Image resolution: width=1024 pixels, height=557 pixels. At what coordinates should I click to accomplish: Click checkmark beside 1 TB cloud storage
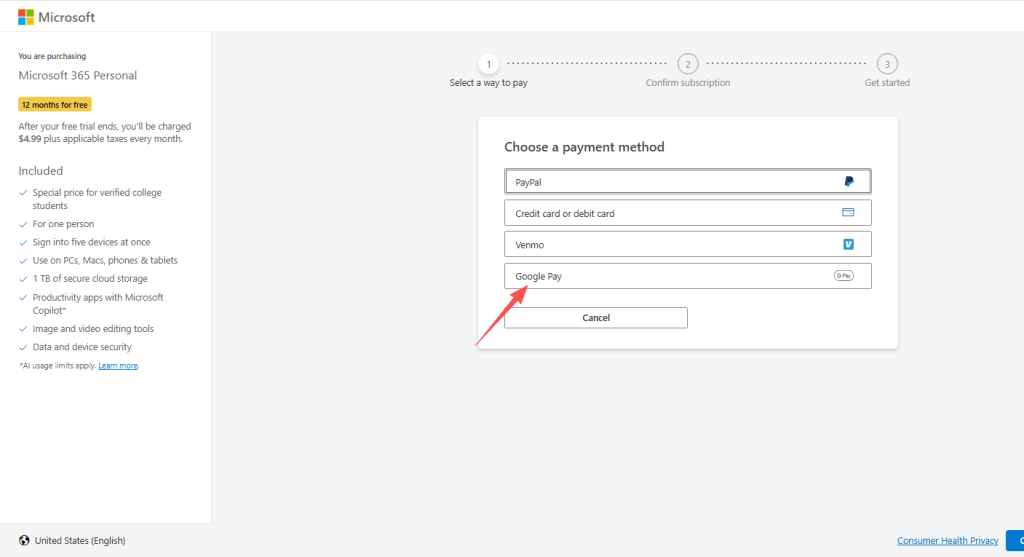[23, 279]
